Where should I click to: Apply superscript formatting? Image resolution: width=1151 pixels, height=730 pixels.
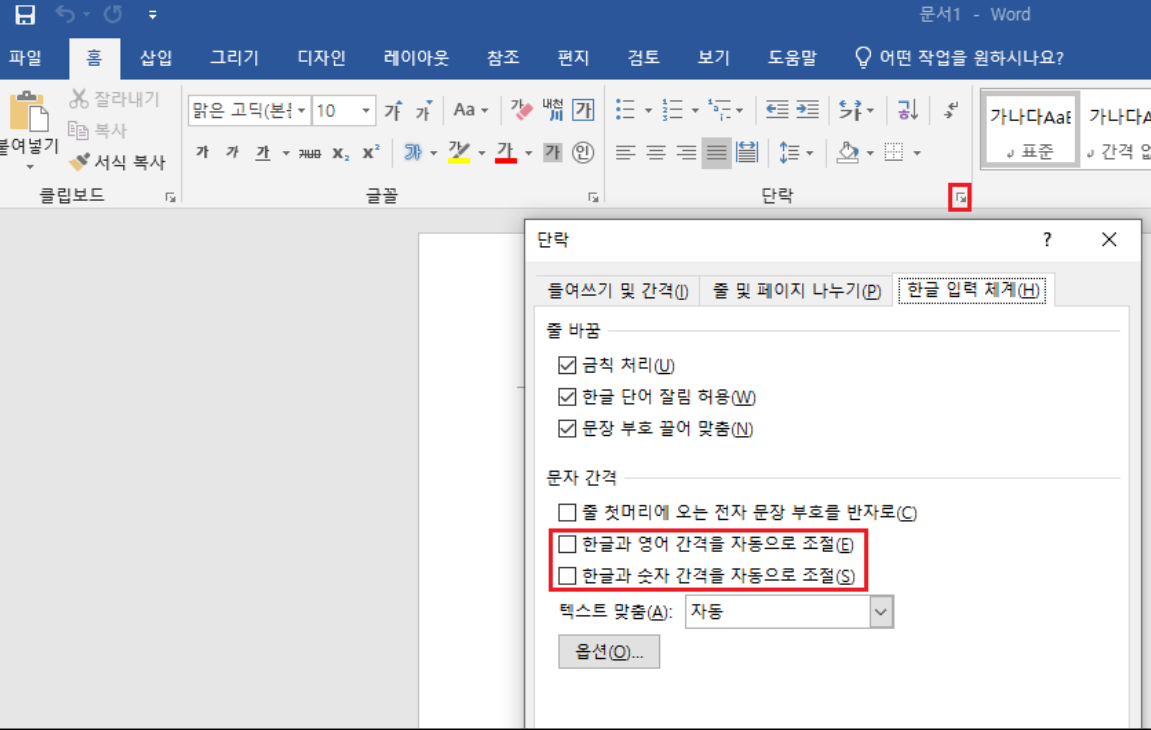[x=371, y=152]
